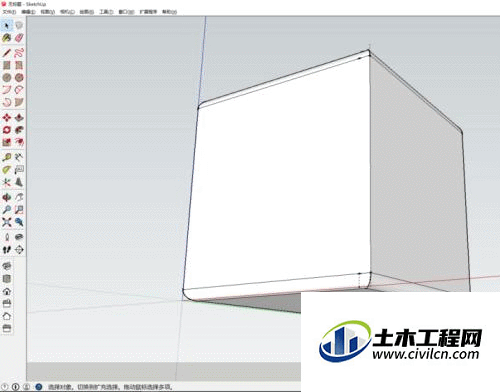Select the Position Camera tool
This screenshot has width=500, height=392.
(x=7, y=237)
